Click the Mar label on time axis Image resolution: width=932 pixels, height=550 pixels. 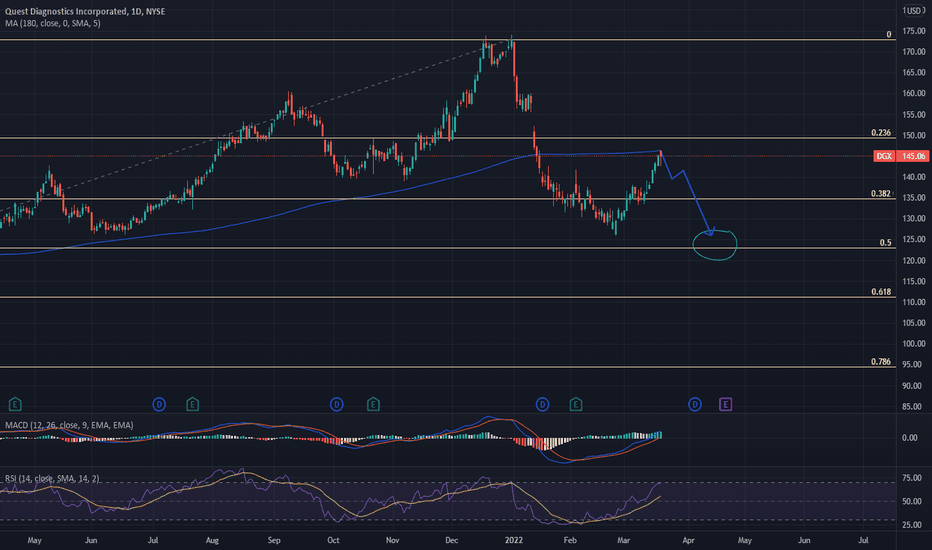pos(624,540)
